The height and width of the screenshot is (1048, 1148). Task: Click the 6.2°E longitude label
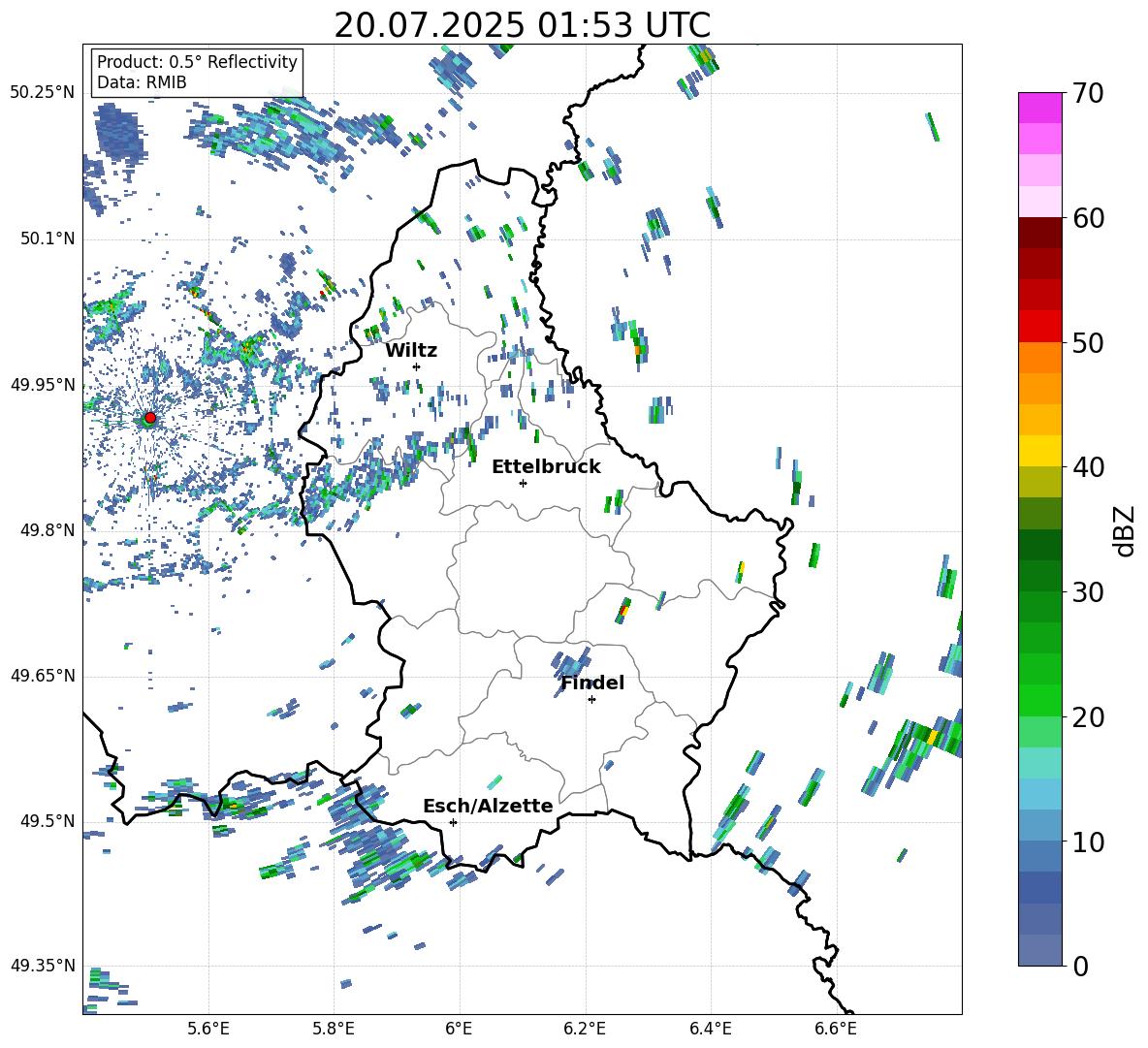[585, 1029]
